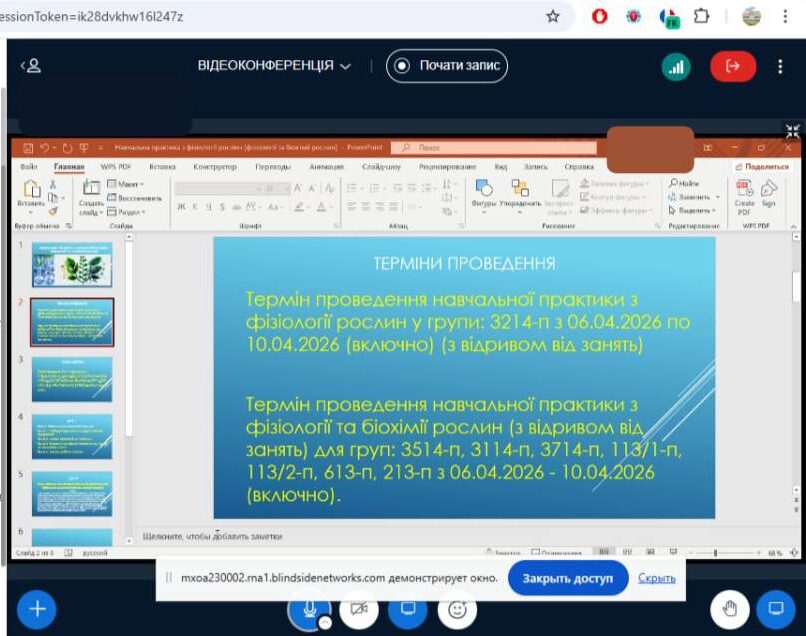Open the Конструктор ribbon tab
The height and width of the screenshot is (636, 806).
pyautogui.click(x=214, y=167)
